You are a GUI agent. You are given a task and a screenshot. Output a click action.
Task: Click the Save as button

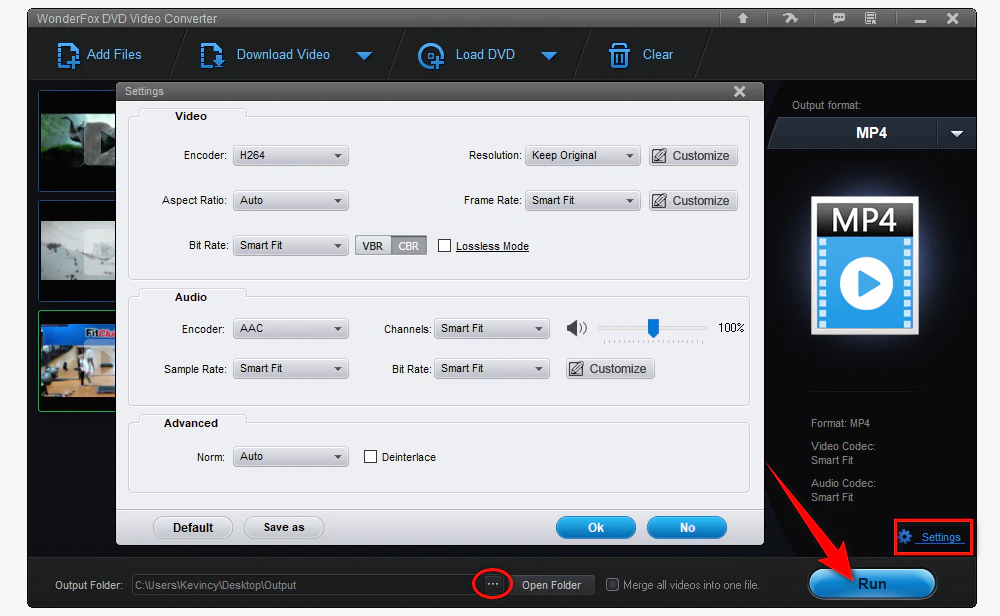tap(284, 527)
